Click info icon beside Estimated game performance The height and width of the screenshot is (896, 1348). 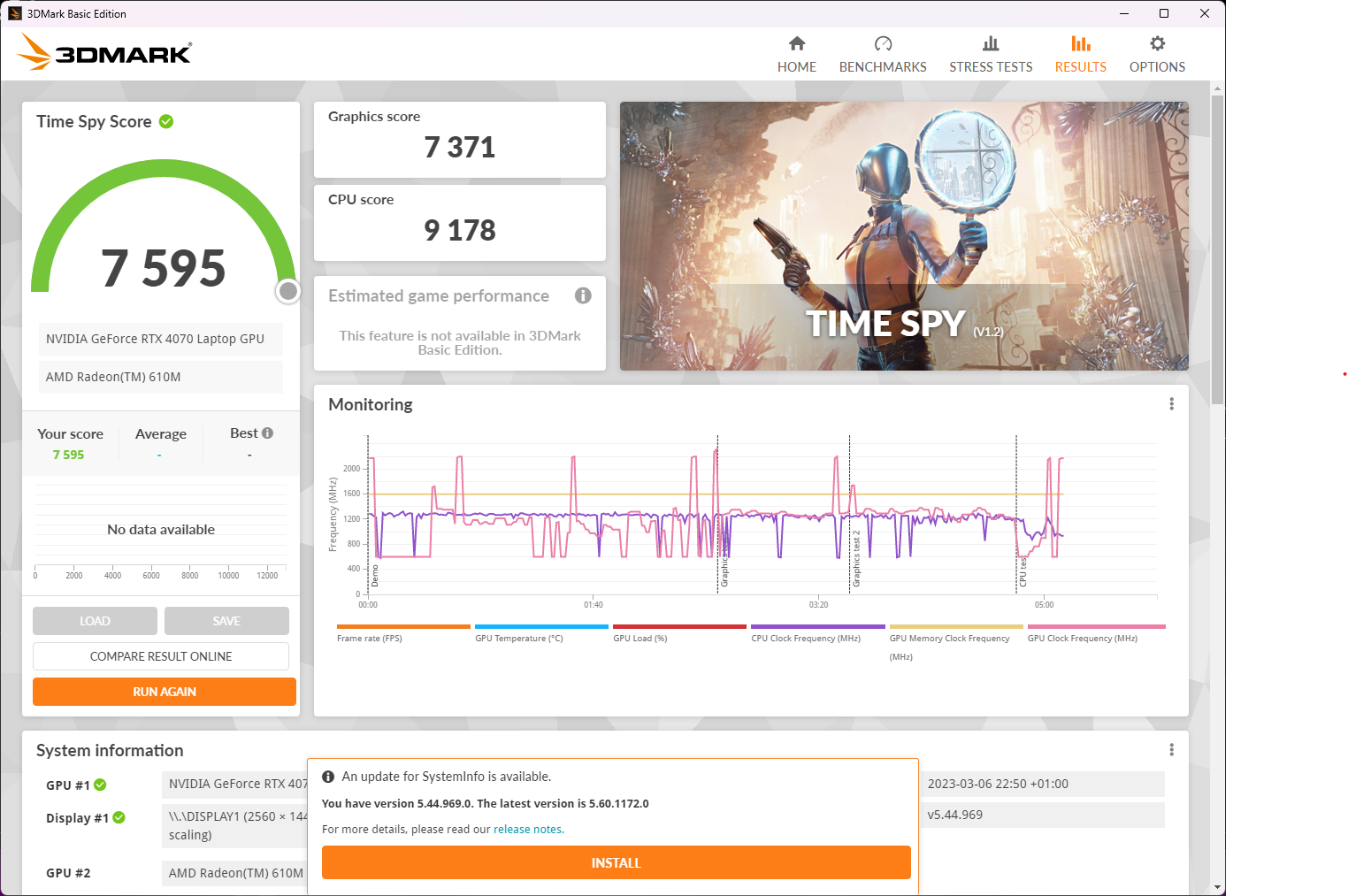tap(583, 295)
